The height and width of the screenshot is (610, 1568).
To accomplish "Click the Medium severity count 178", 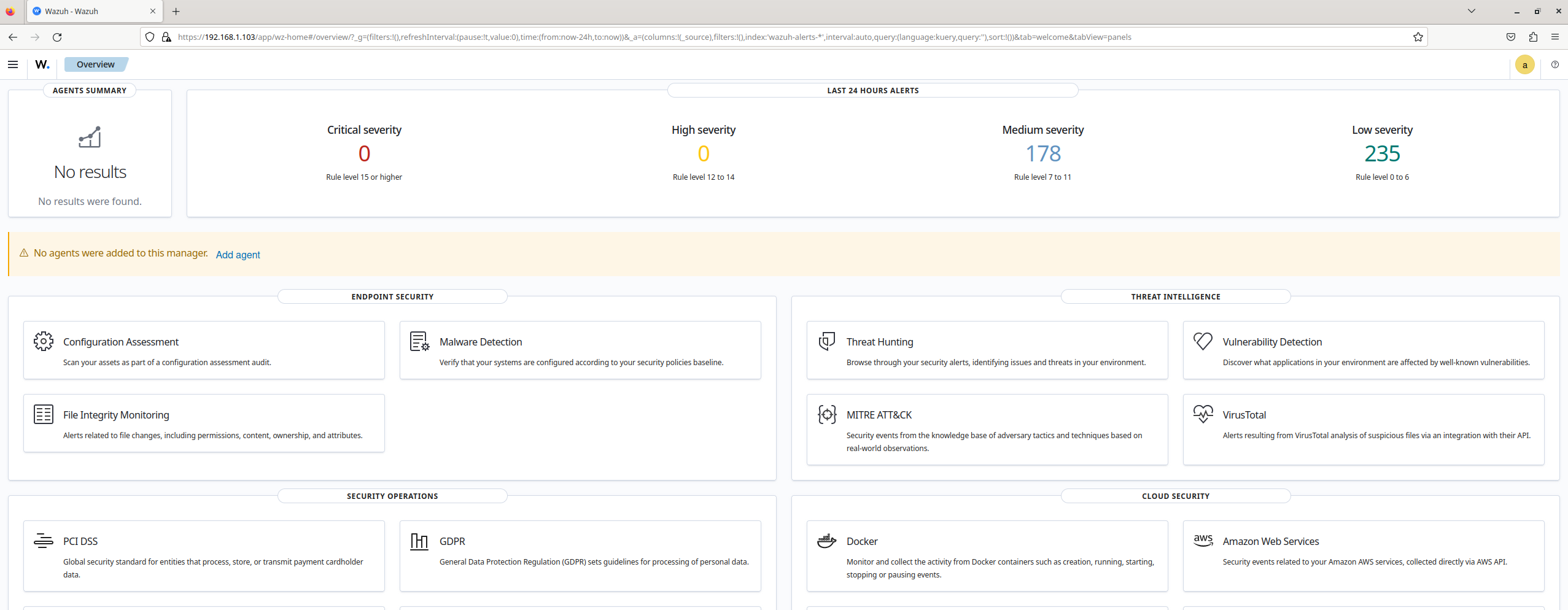I will click(x=1042, y=153).
